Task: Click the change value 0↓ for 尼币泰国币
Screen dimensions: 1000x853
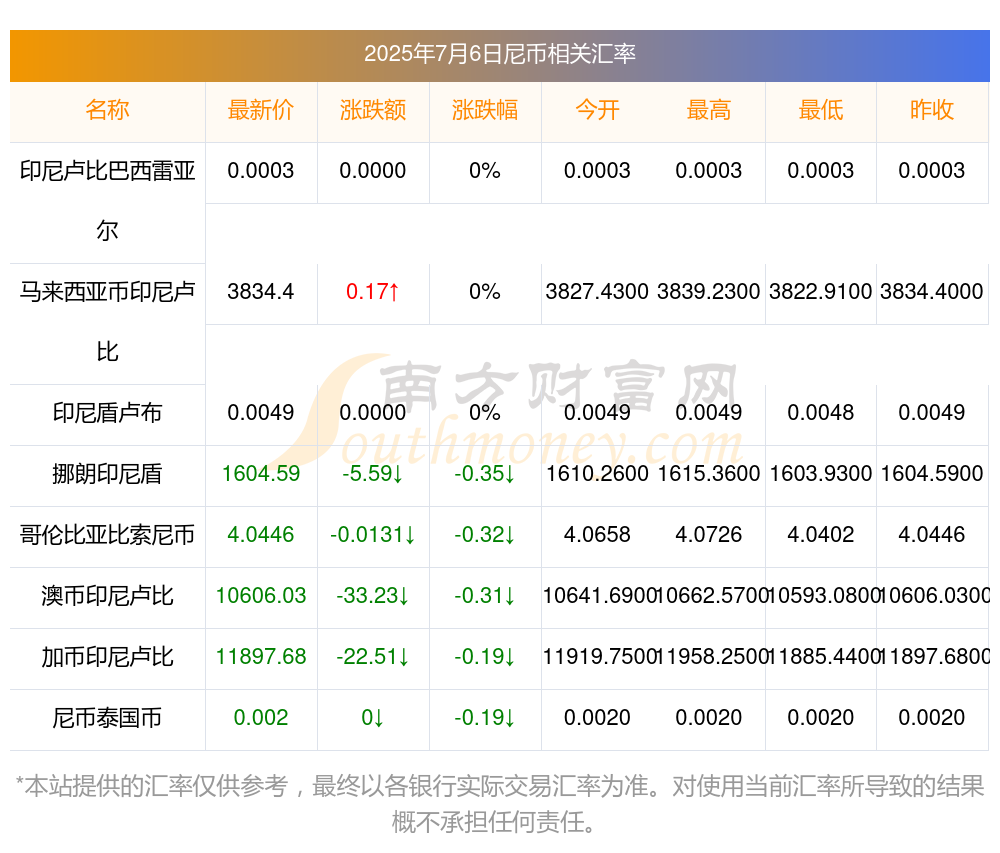Action: pos(372,718)
